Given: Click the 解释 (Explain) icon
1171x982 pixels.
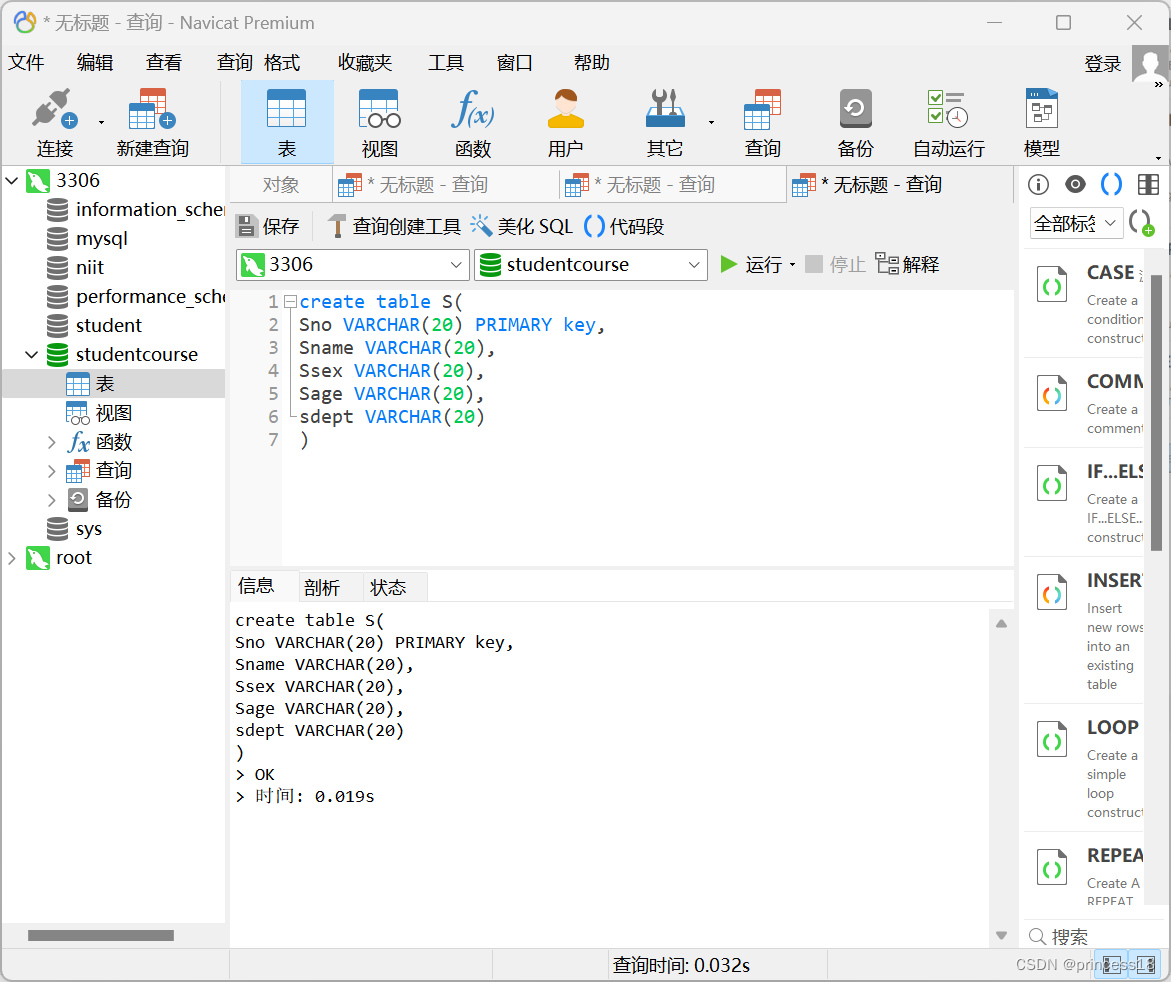Looking at the screenshot, I should [x=908, y=263].
